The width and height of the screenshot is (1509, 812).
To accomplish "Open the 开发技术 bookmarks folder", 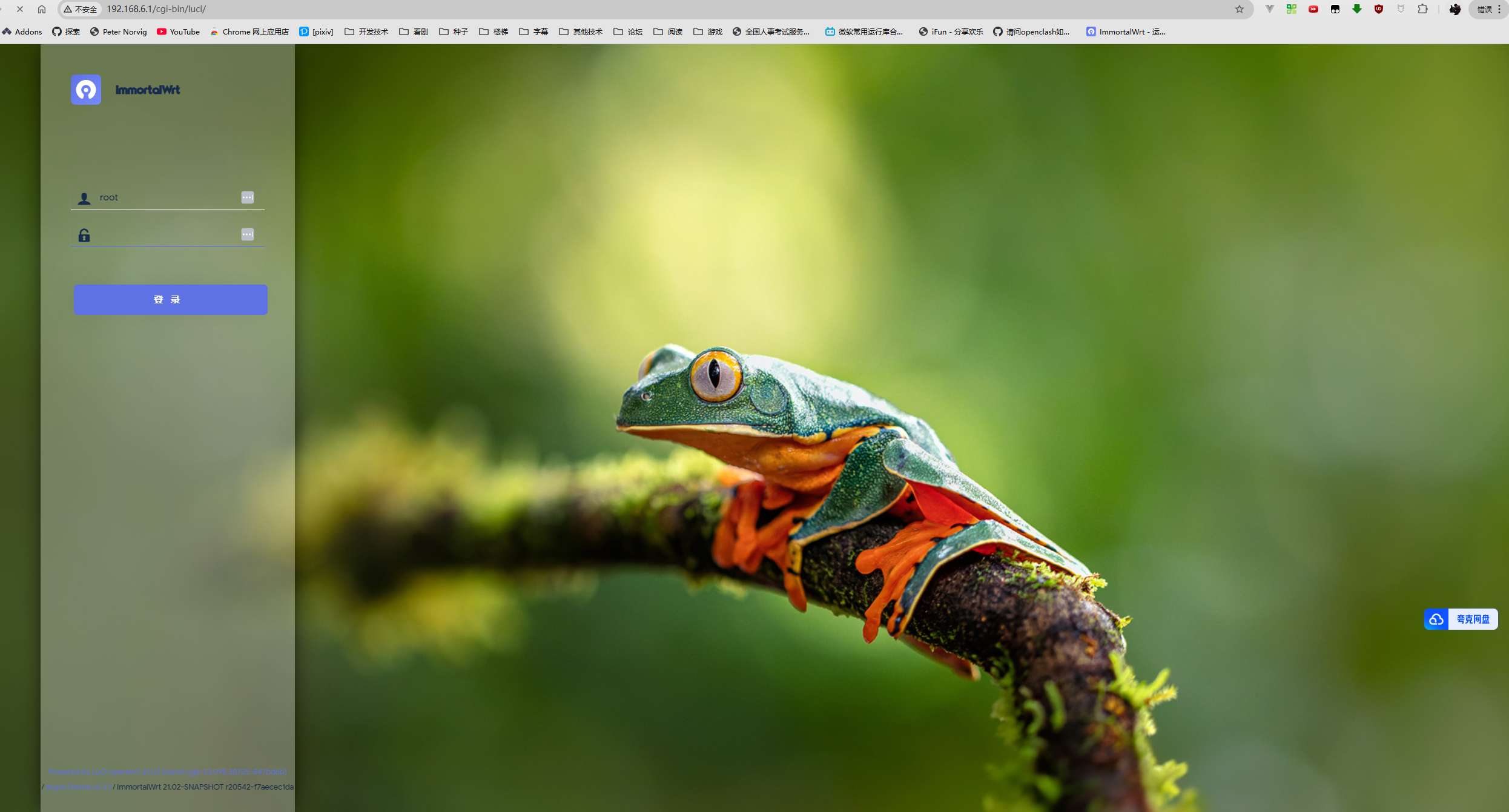I will 366,31.
